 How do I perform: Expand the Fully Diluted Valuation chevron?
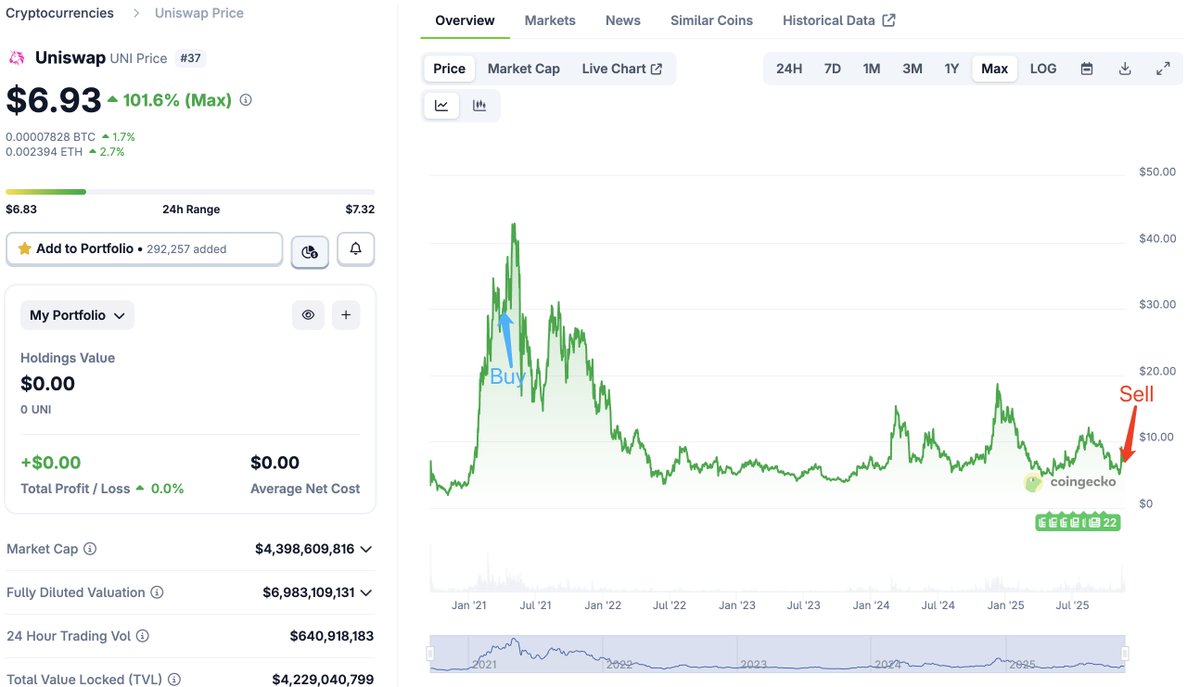(366, 593)
